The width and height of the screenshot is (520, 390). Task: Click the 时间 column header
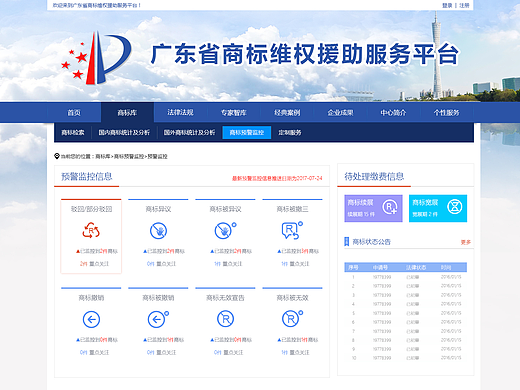coord(446,267)
